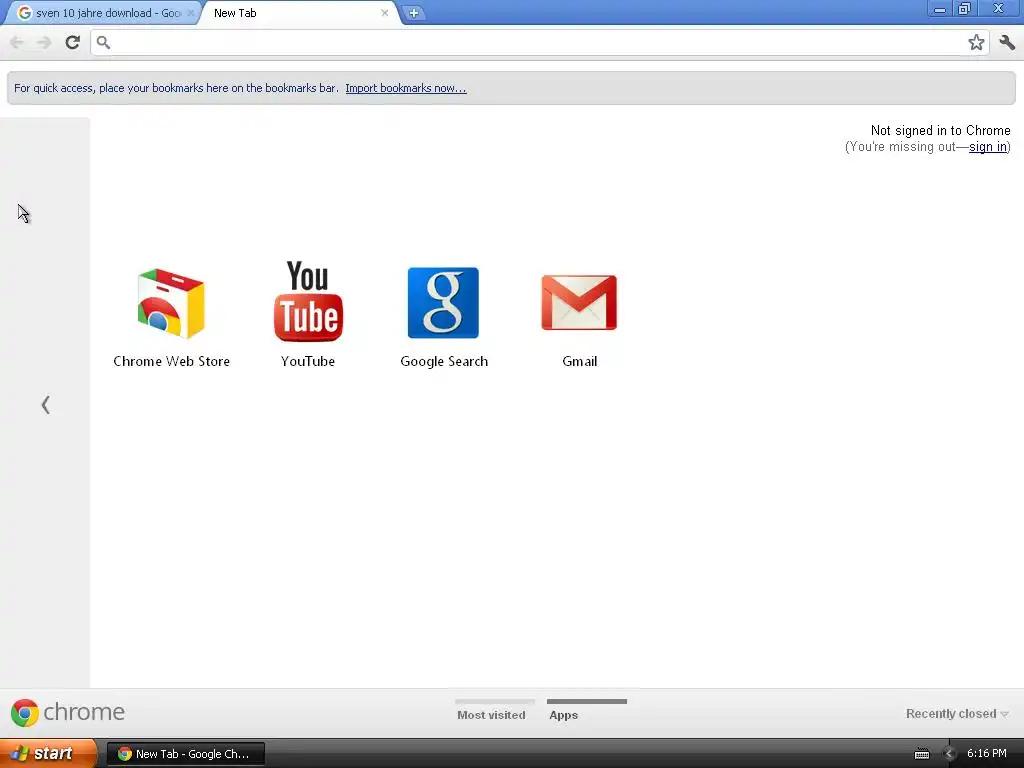Switch to the sven 10 jahre download tab
This screenshot has width=1024, height=768.
101,12
